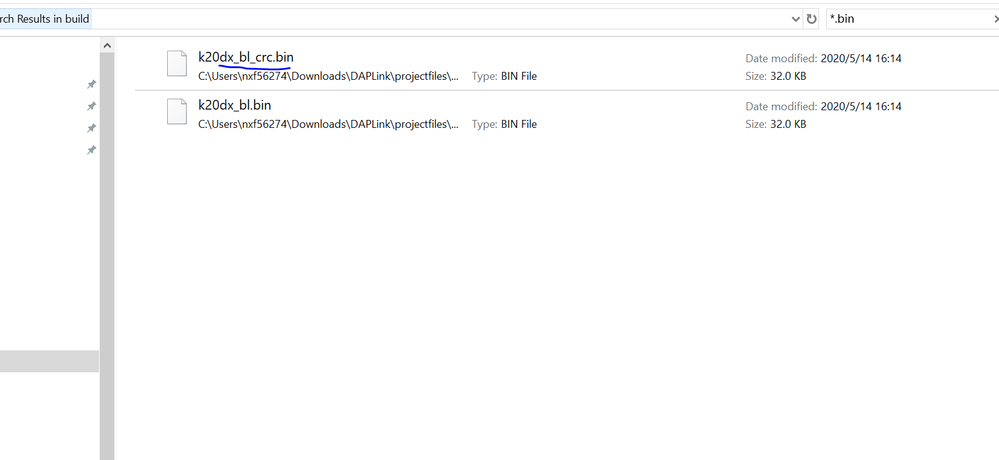
Task: Click the file icon of k20dx_bl.bin
Action: point(177,111)
